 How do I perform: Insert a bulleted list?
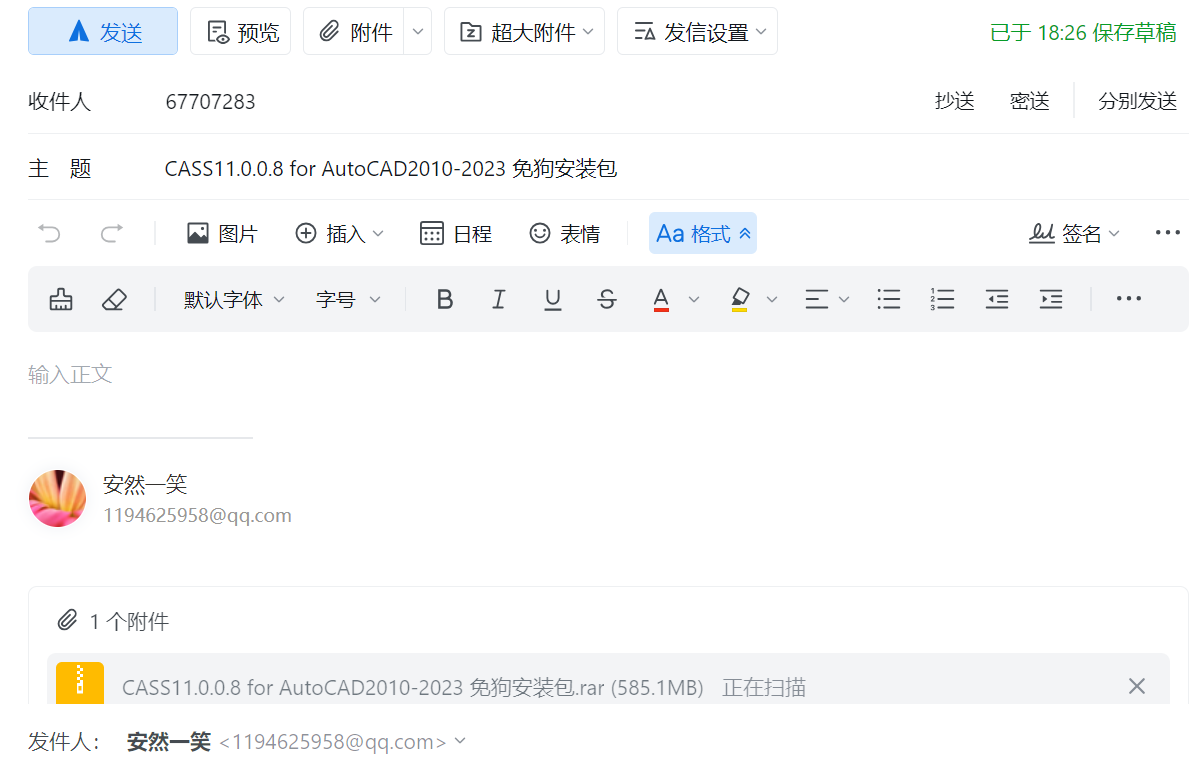pos(888,299)
